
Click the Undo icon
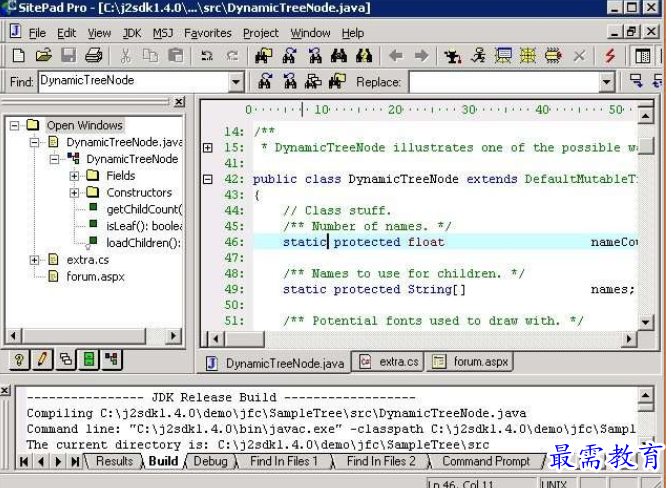coord(207,56)
